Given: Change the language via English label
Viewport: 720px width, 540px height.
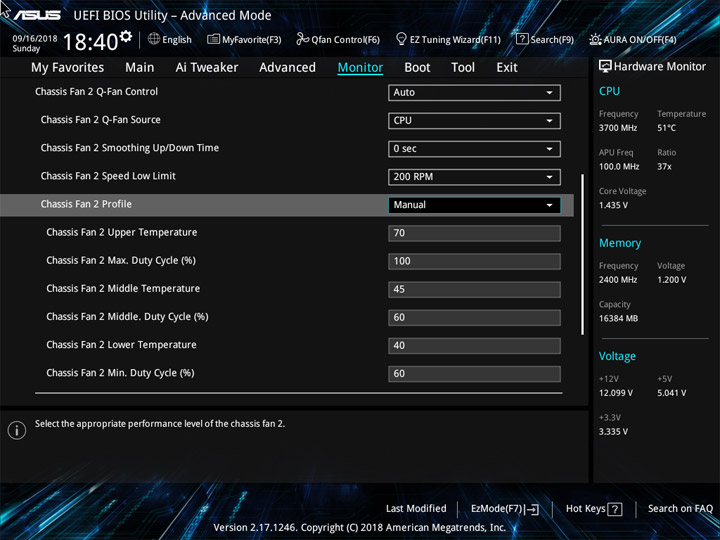Looking at the screenshot, I should click(177, 39).
